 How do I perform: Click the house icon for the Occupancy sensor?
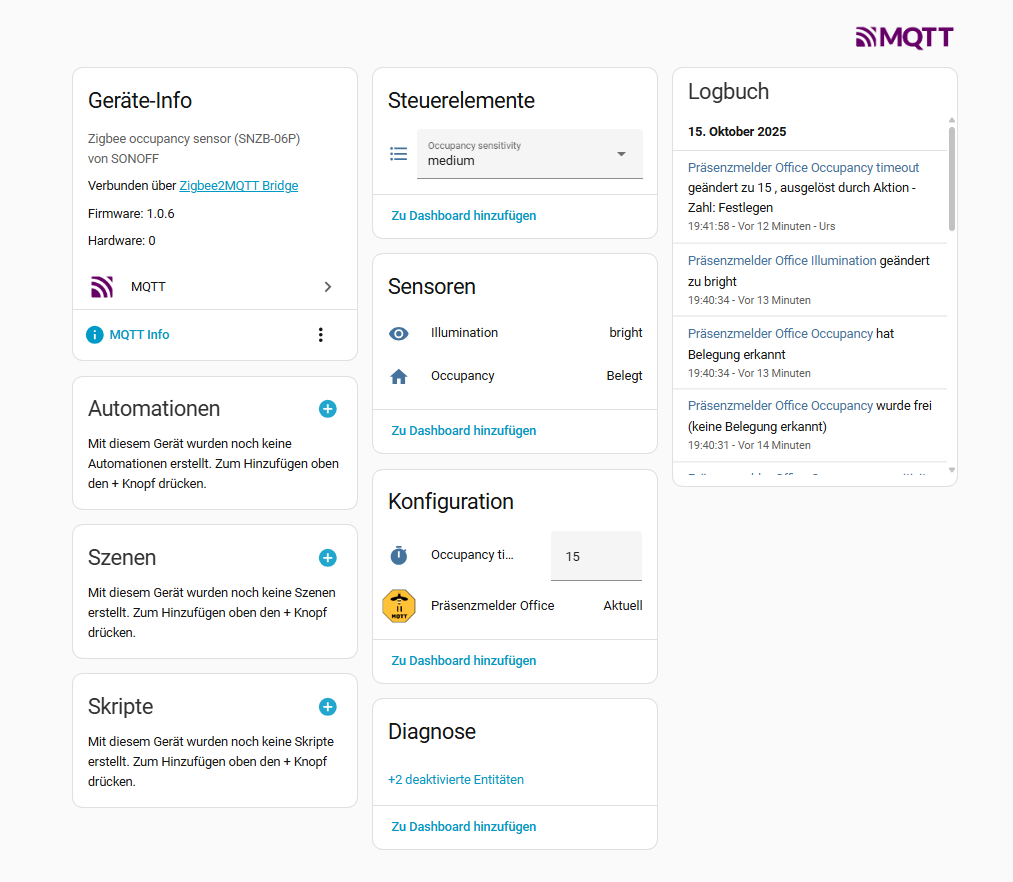(x=399, y=375)
